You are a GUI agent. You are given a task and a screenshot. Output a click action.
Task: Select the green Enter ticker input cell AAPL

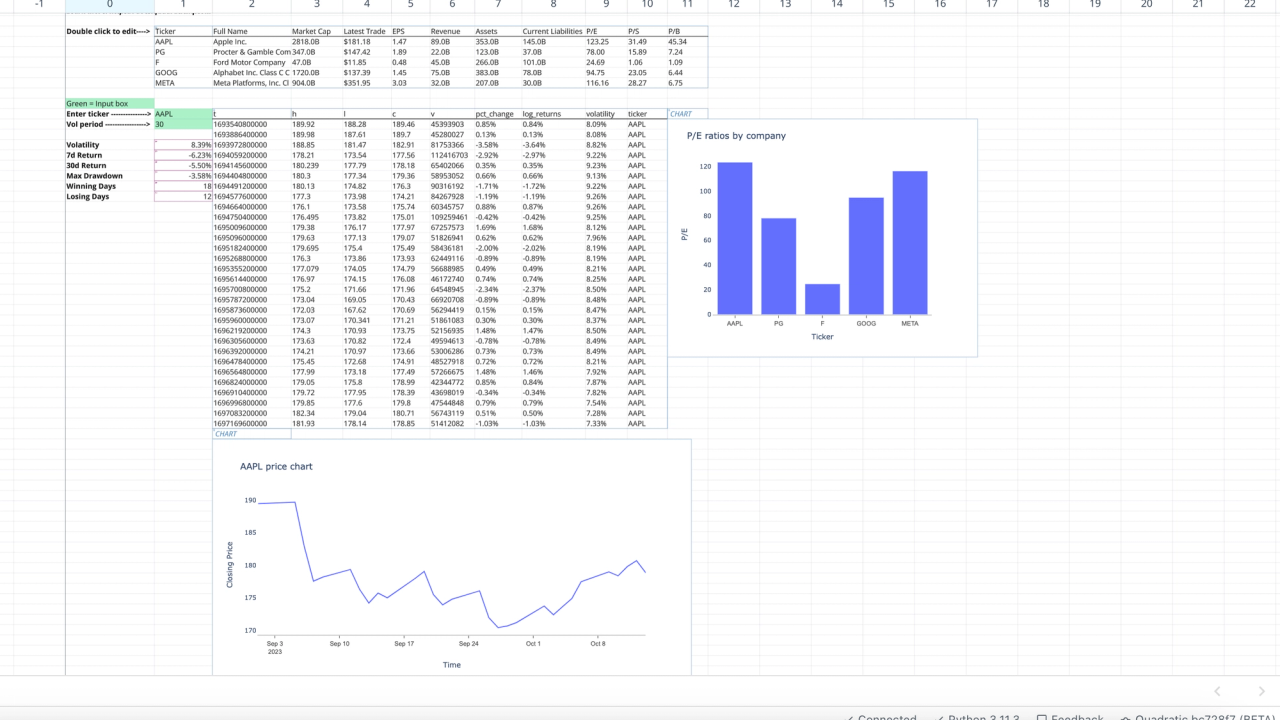(183, 114)
